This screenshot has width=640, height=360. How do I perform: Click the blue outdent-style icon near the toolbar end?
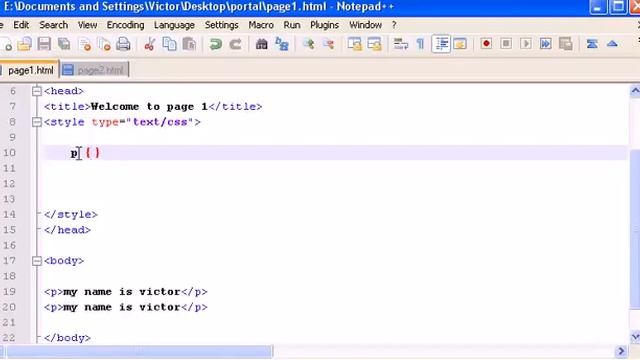click(592, 44)
